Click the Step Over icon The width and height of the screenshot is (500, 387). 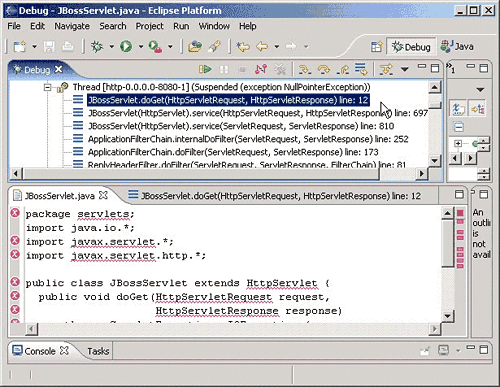click(324, 69)
